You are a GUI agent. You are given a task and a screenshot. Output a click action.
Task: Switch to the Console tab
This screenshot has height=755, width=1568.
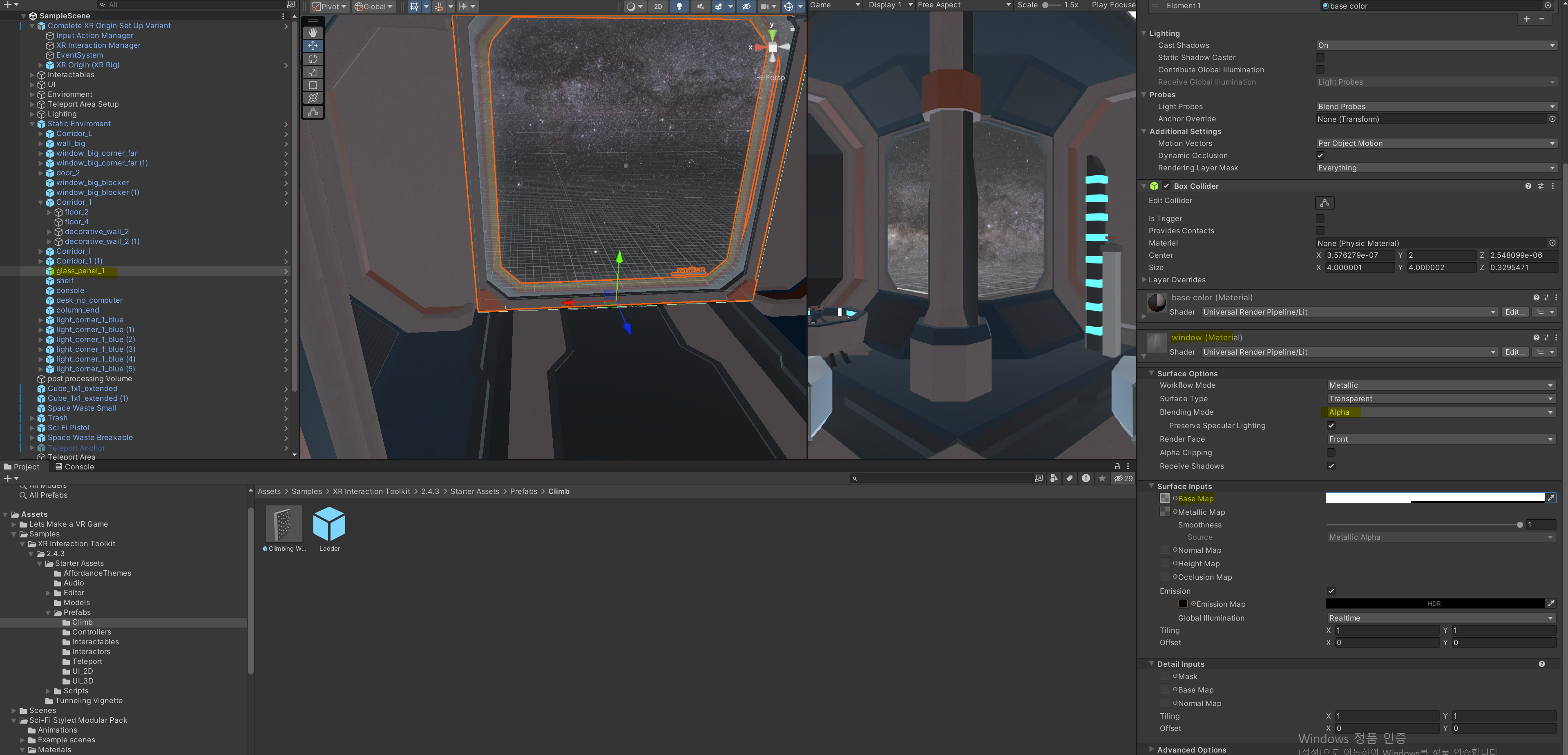(x=75, y=467)
